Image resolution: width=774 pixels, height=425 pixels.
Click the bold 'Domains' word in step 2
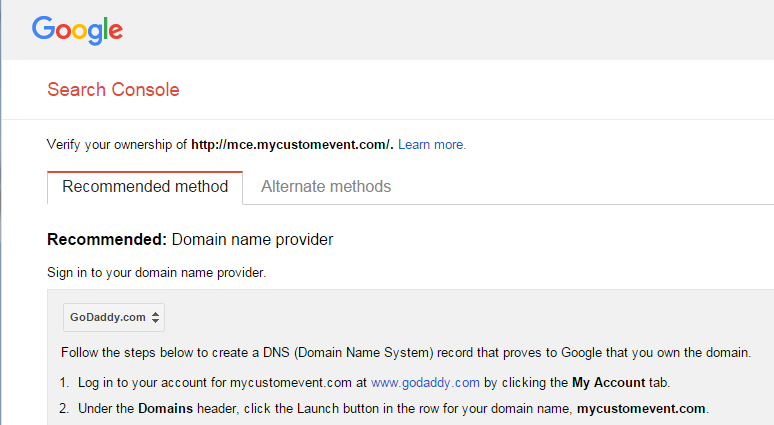click(165, 409)
